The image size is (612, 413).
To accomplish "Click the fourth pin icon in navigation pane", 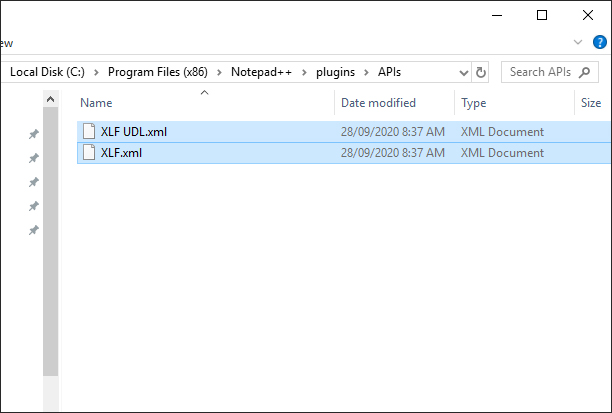I will click(34, 206).
